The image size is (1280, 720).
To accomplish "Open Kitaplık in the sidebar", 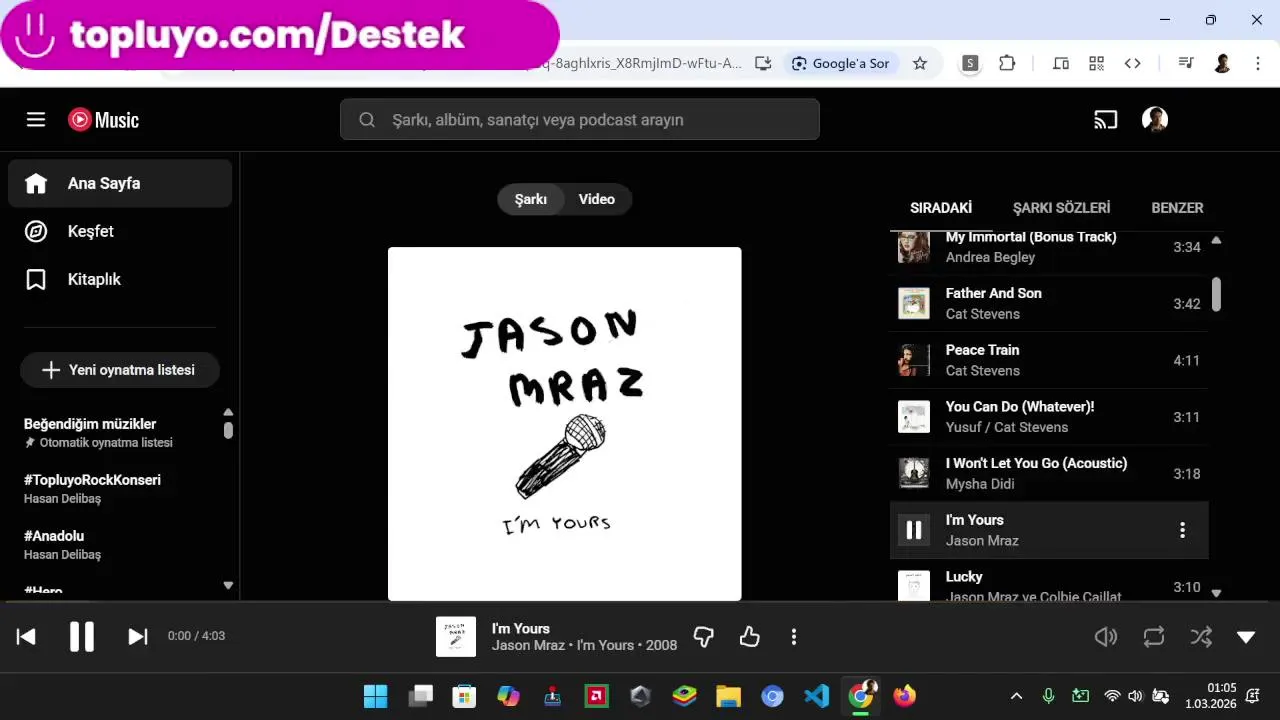I will tap(120, 279).
